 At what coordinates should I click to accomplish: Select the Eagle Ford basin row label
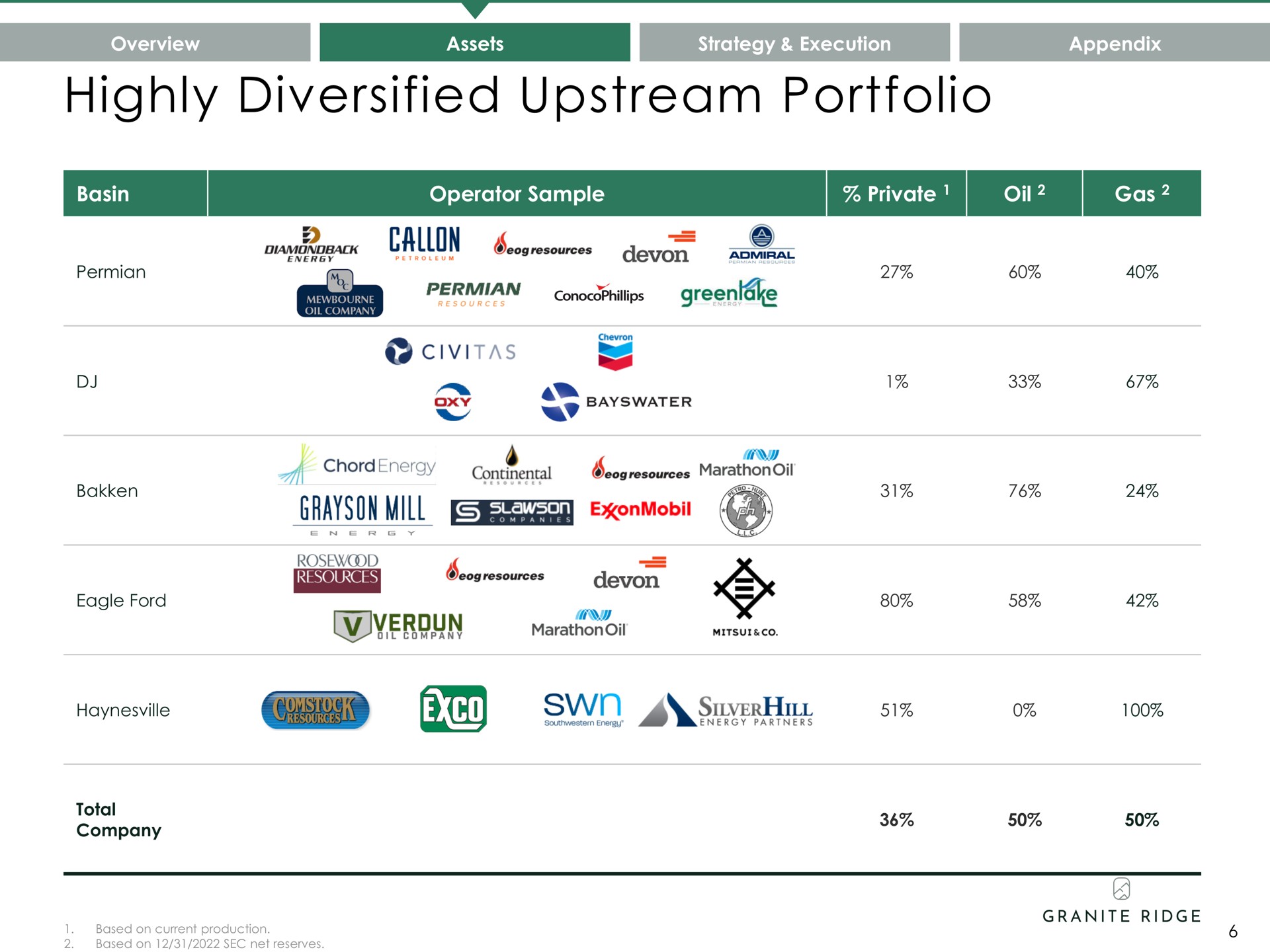click(x=121, y=600)
